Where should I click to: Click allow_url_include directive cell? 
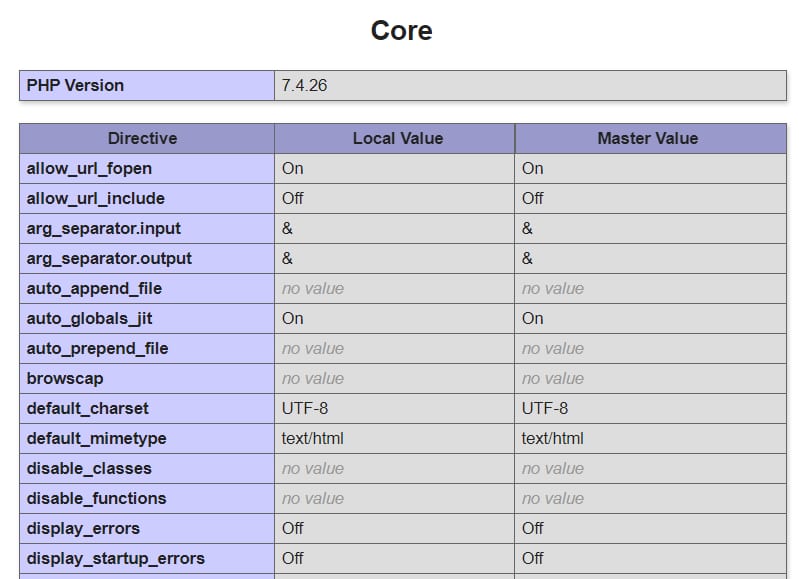tap(95, 198)
